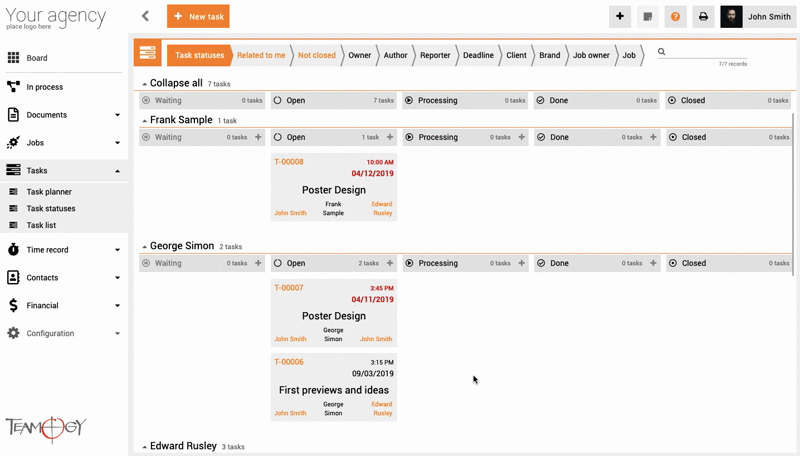The height and width of the screenshot is (456, 800).
Task: Open Task planner in sidebar
Action: (49, 192)
